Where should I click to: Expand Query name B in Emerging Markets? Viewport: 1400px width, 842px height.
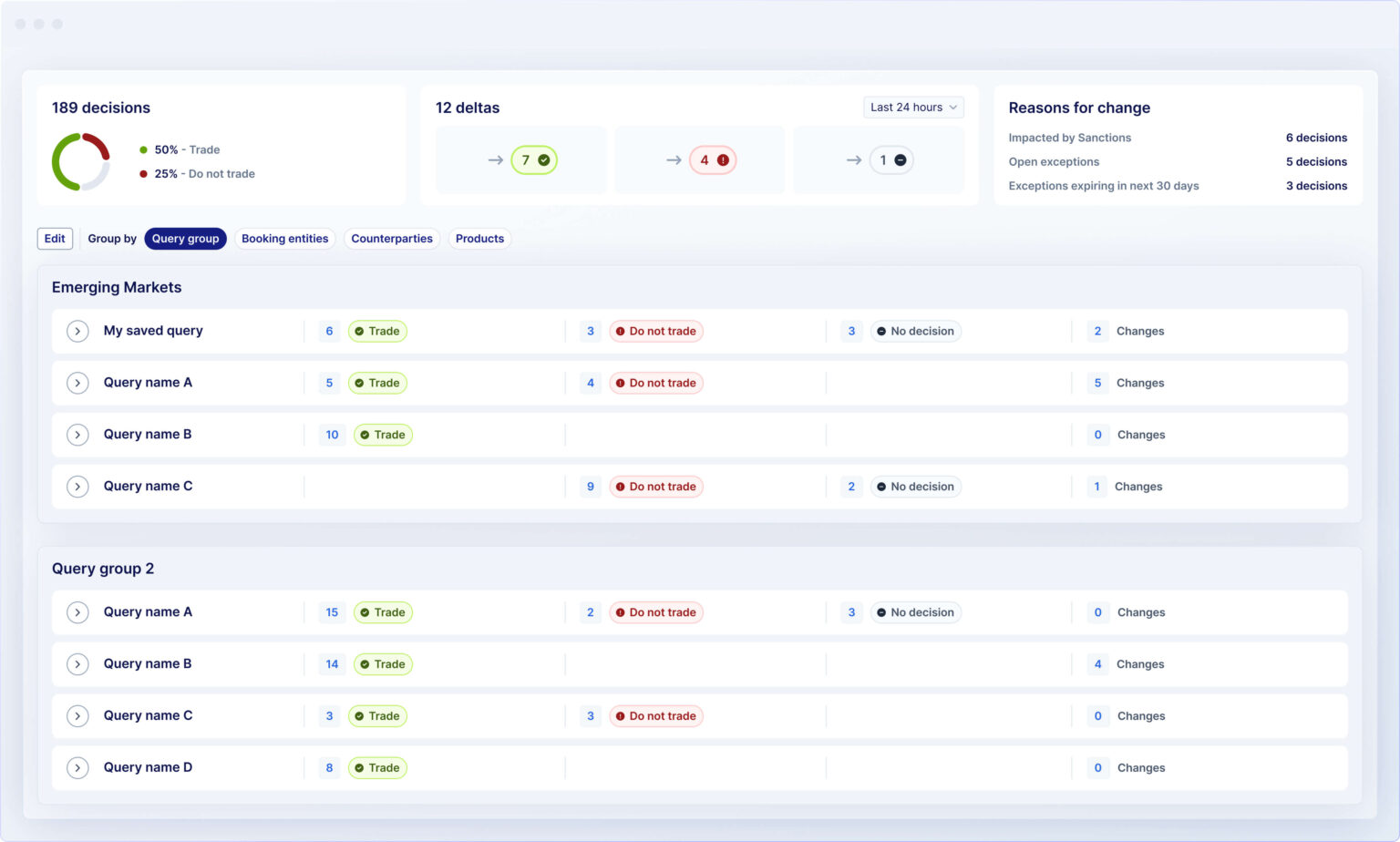click(x=77, y=435)
